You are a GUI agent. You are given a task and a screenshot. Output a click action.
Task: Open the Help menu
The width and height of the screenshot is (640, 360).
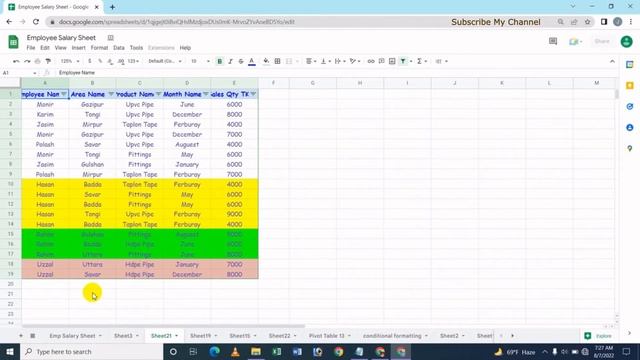[x=185, y=48]
